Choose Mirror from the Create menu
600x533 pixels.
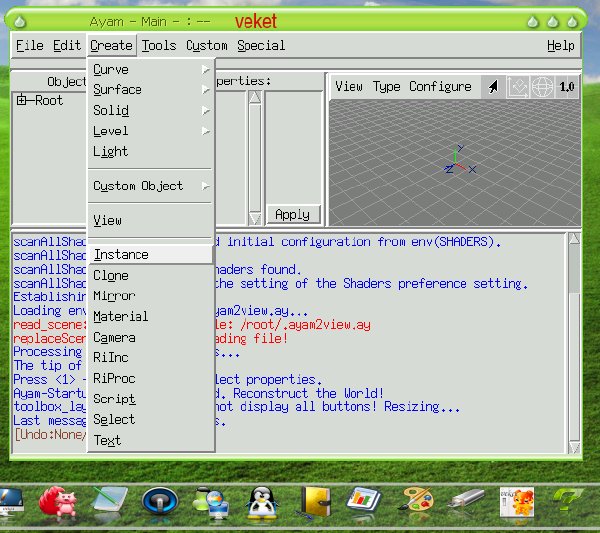(x=150, y=296)
